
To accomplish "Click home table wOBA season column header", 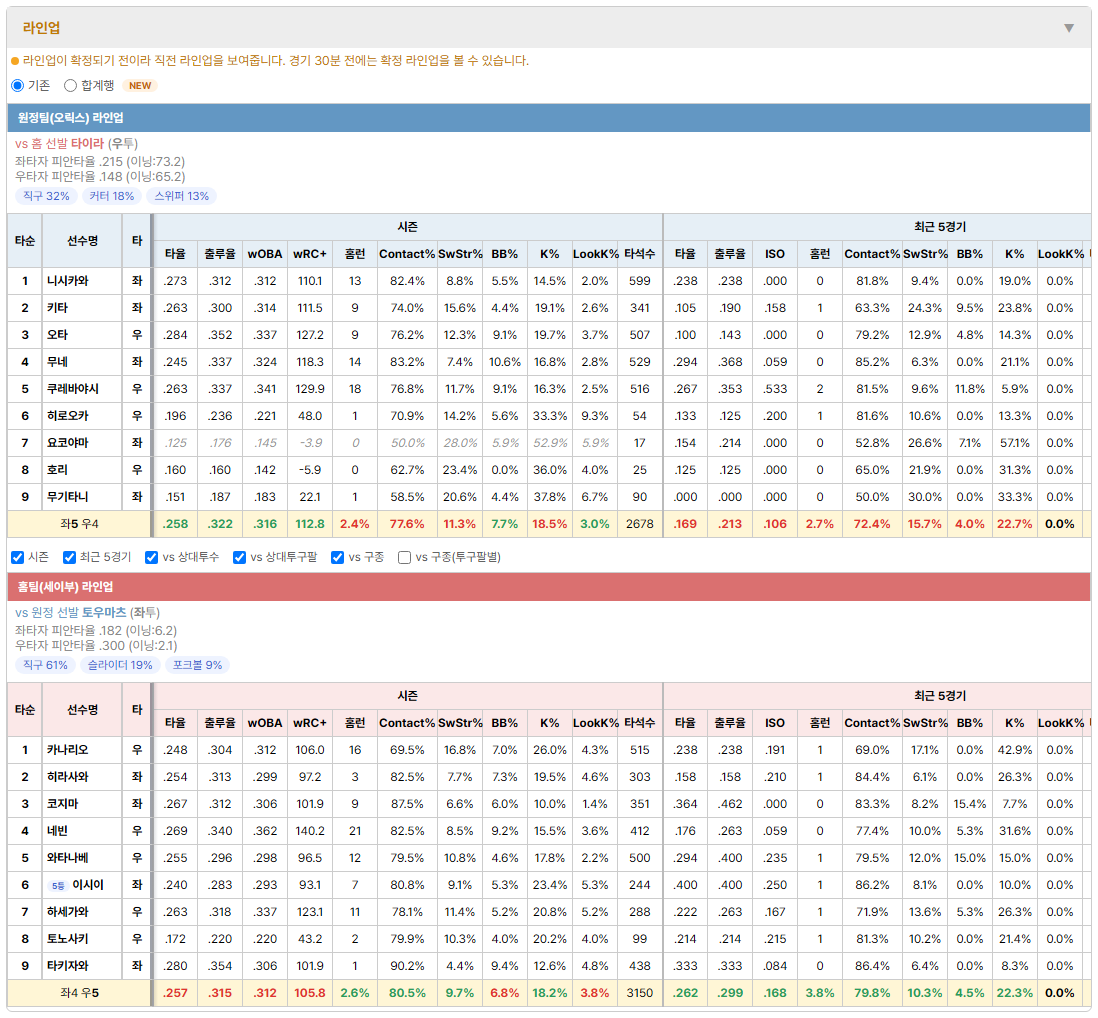I will (x=265, y=723).
